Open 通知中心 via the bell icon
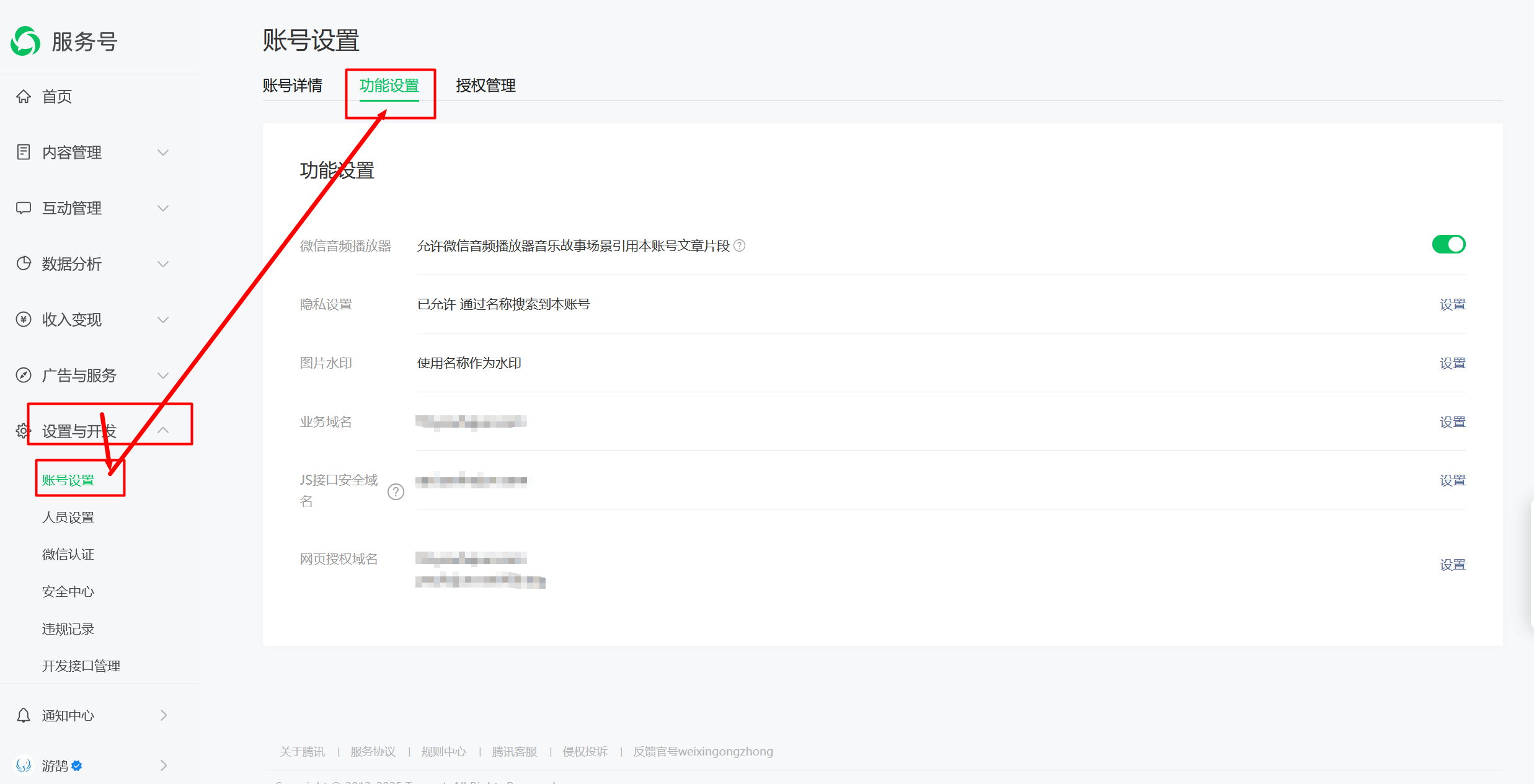1534x784 pixels. pyautogui.click(x=23, y=715)
